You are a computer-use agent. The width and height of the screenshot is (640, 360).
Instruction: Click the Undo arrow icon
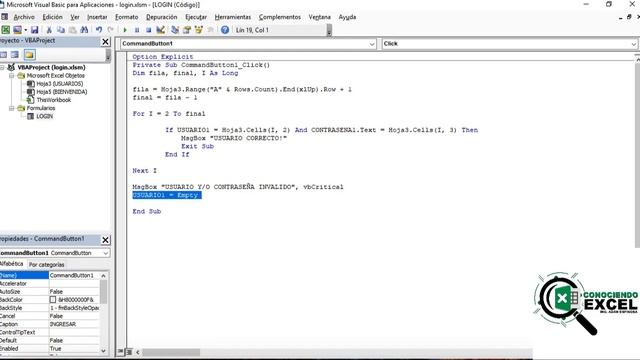pyautogui.click(x=99, y=30)
